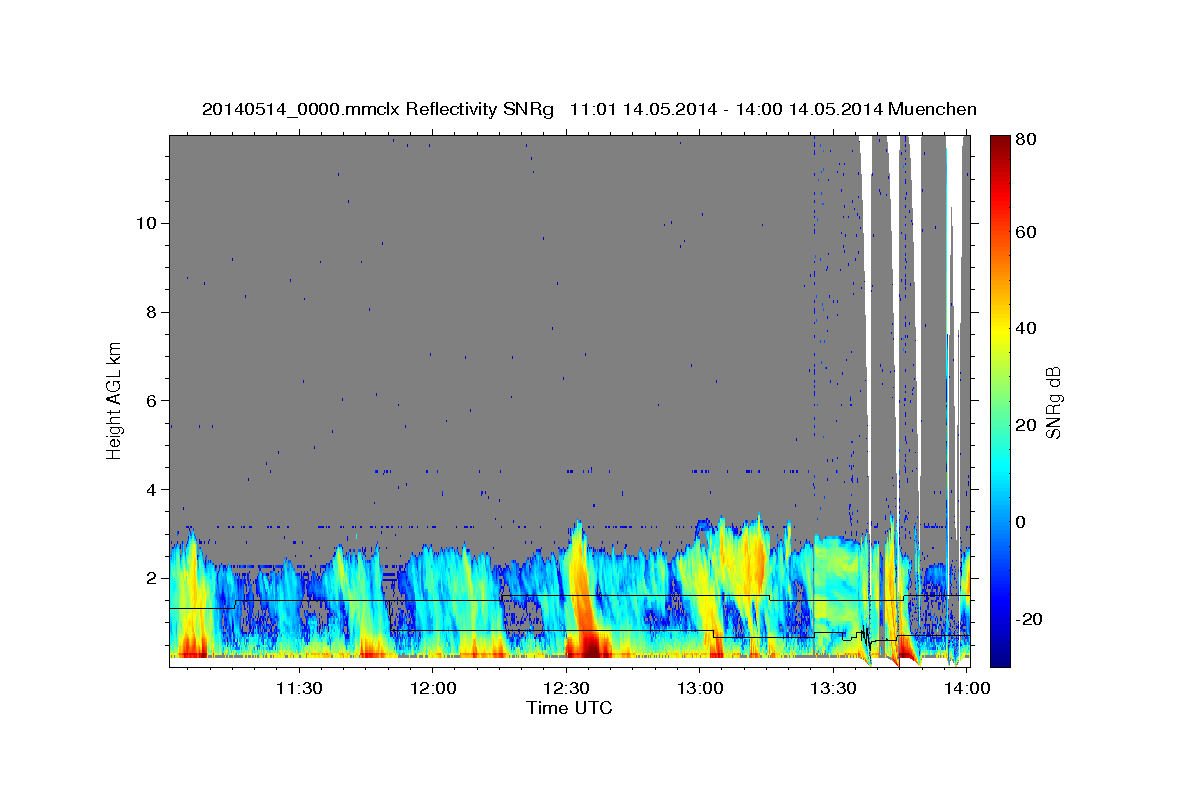The height and width of the screenshot is (800, 1200).
Task: Click the dark red top of the colorbar
Action: click(999, 144)
